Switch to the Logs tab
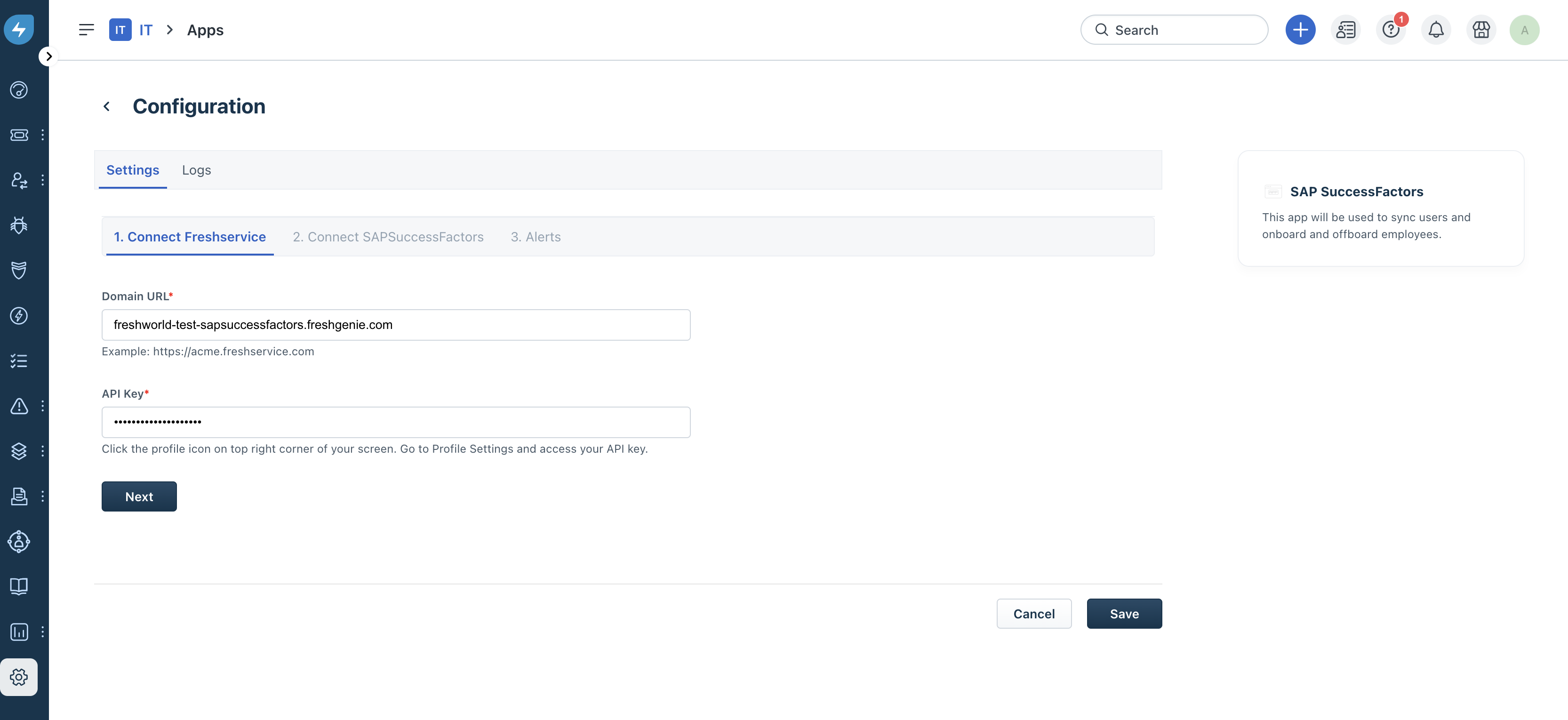The width and height of the screenshot is (1568, 720). pos(196,170)
